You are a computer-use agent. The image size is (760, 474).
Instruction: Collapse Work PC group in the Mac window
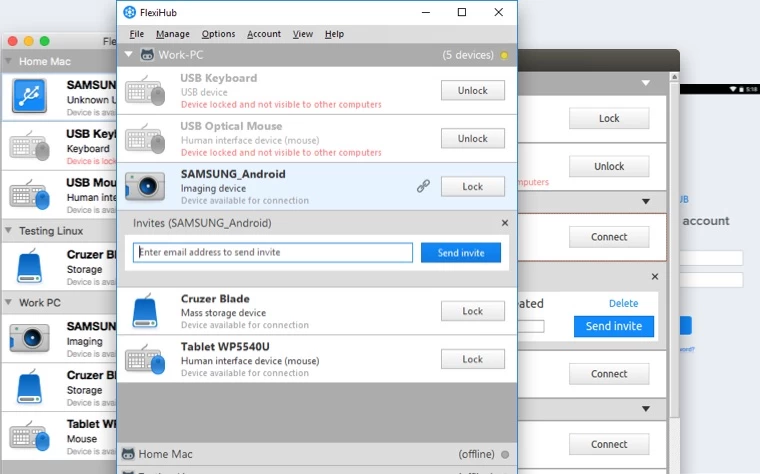coord(8,302)
